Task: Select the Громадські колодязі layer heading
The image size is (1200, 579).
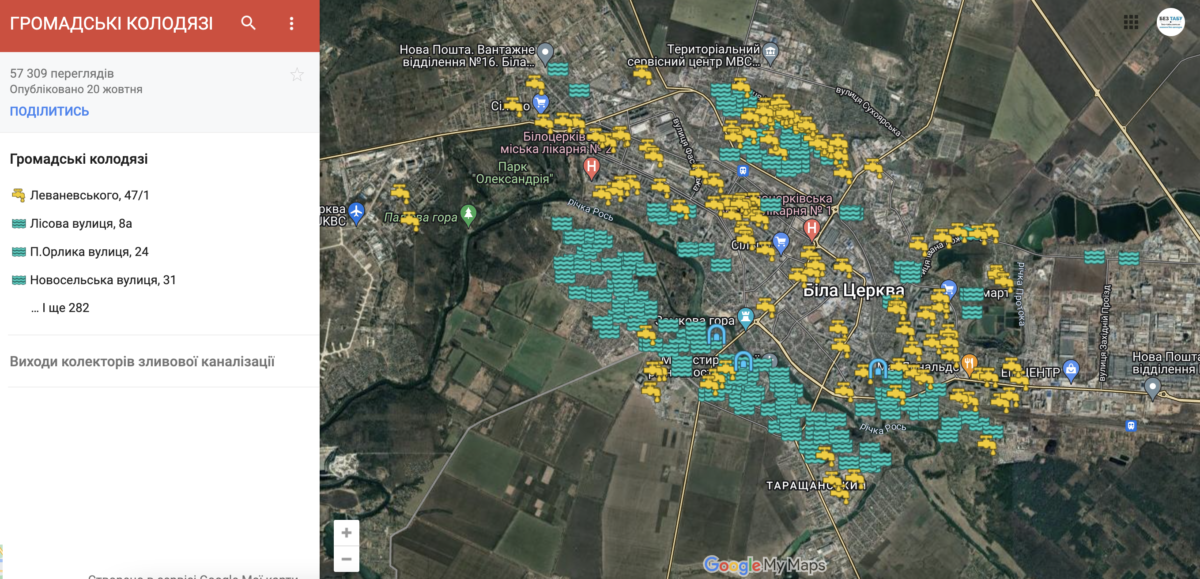Action: click(x=79, y=159)
